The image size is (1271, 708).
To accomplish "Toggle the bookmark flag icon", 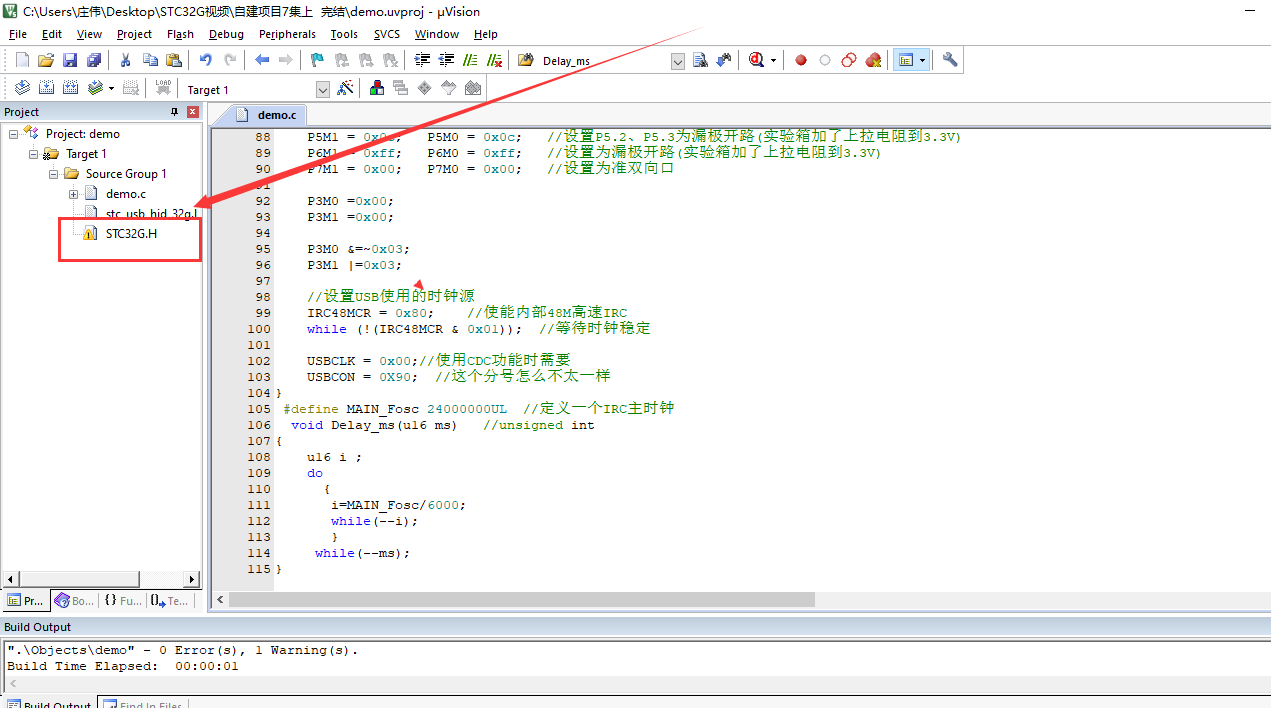I will 317,60.
